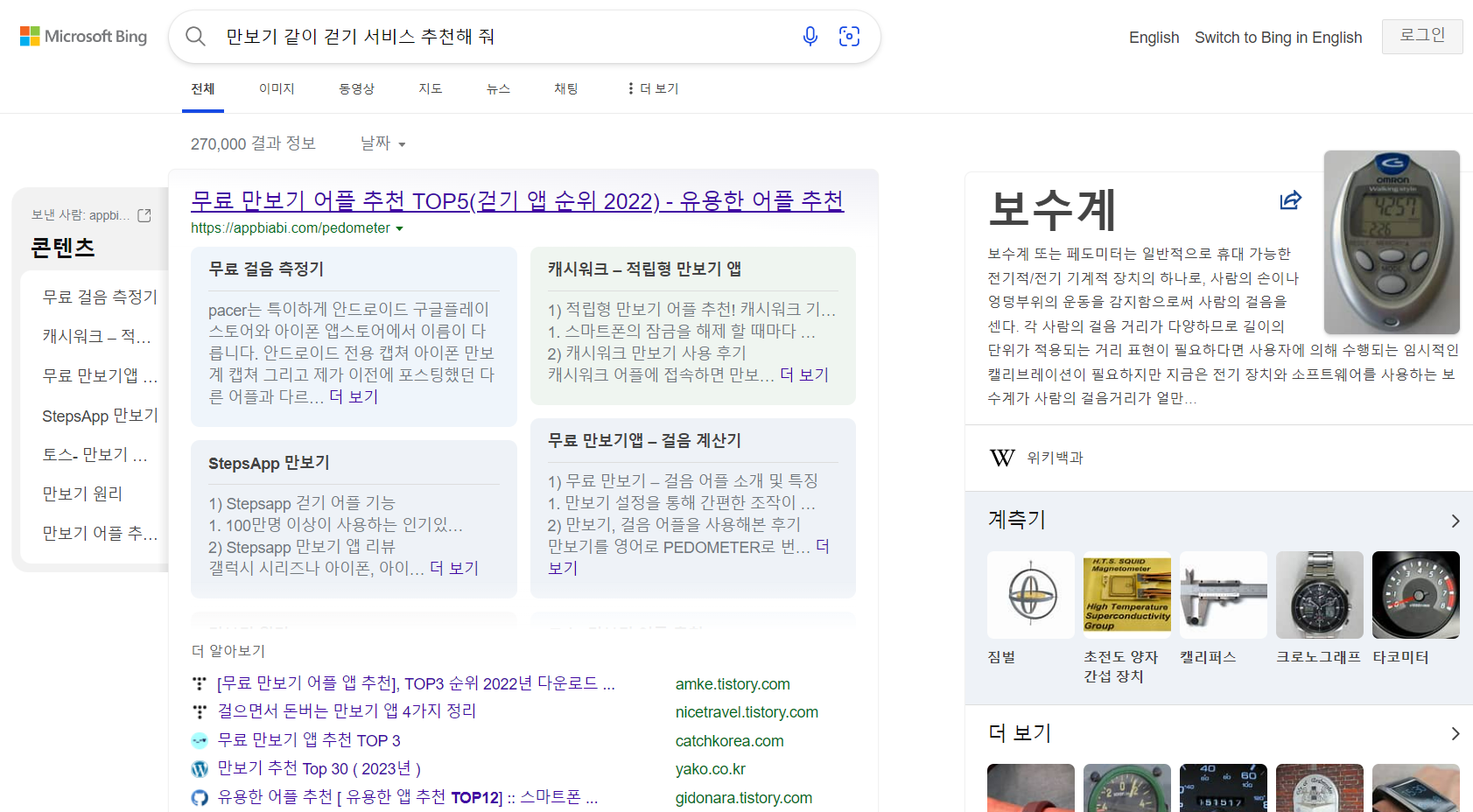The width and height of the screenshot is (1473, 812).
Task: Open the 위키백과 link
Action: point(1055,458)
